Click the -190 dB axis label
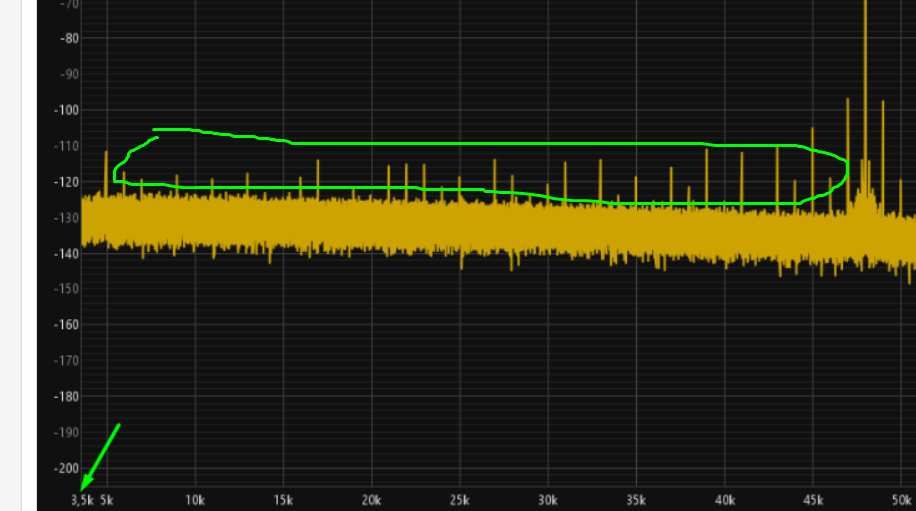Viewport: 916px width, 511px height. pyautogui.click(x=66, y=433)
